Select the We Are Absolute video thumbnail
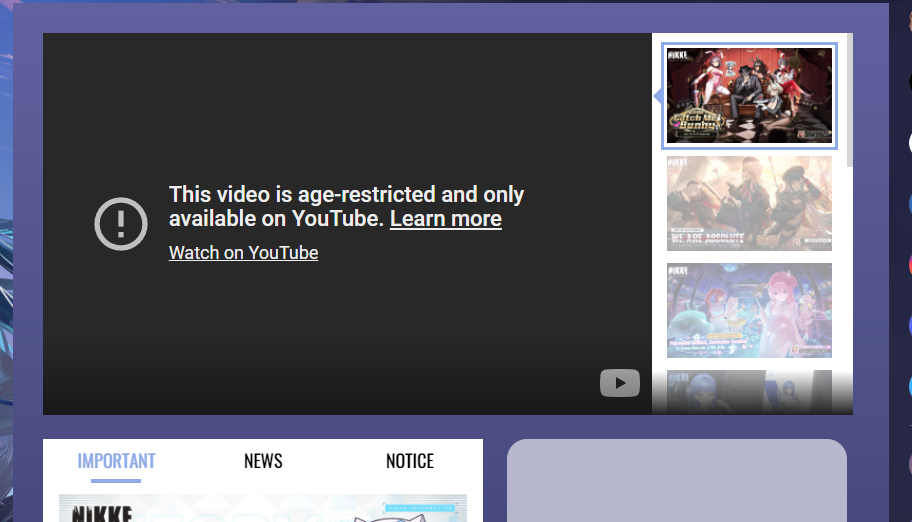Viewport: 912px width, 522px height. (x=749, y=203)
